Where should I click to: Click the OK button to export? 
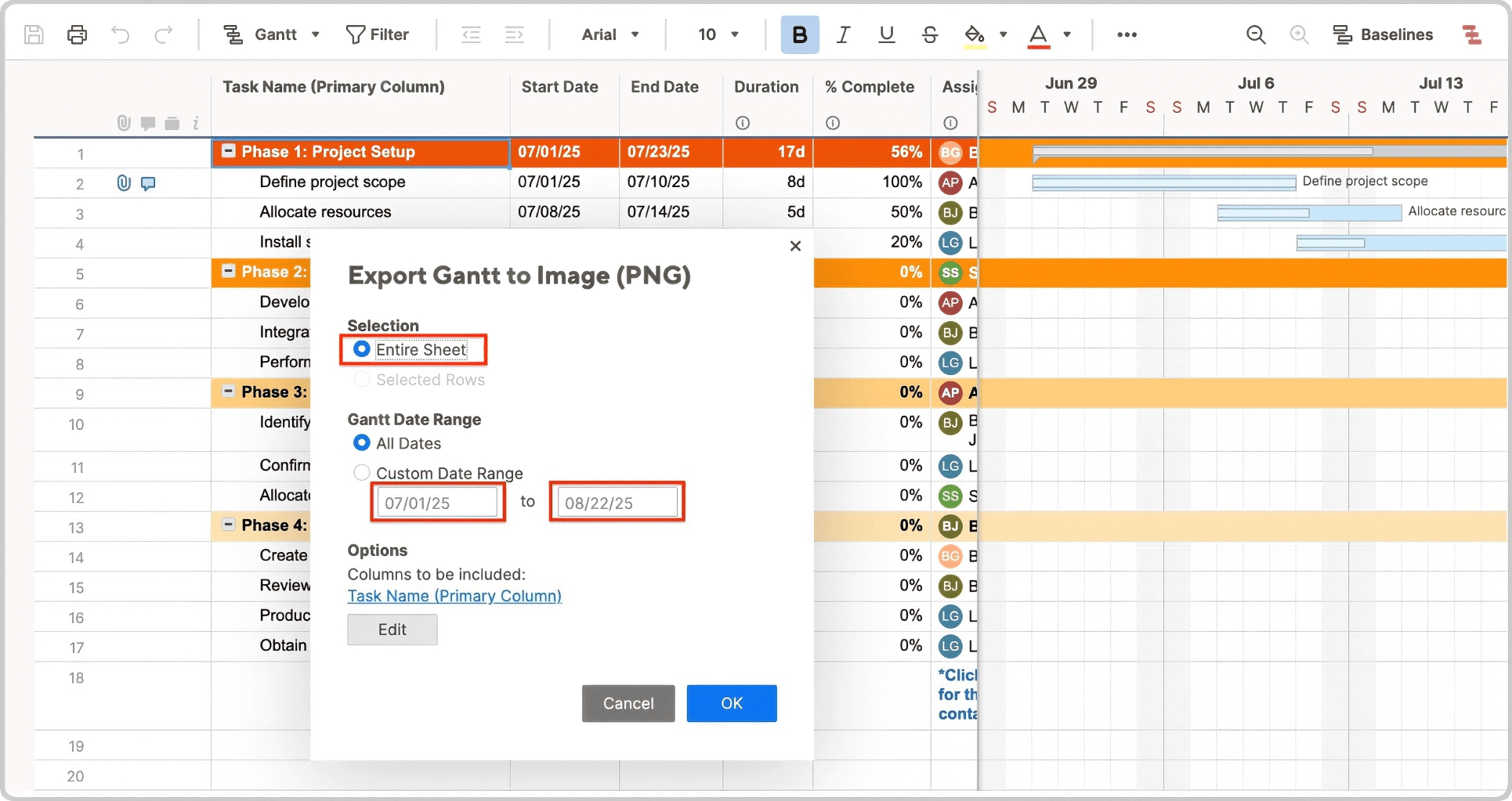731,703
